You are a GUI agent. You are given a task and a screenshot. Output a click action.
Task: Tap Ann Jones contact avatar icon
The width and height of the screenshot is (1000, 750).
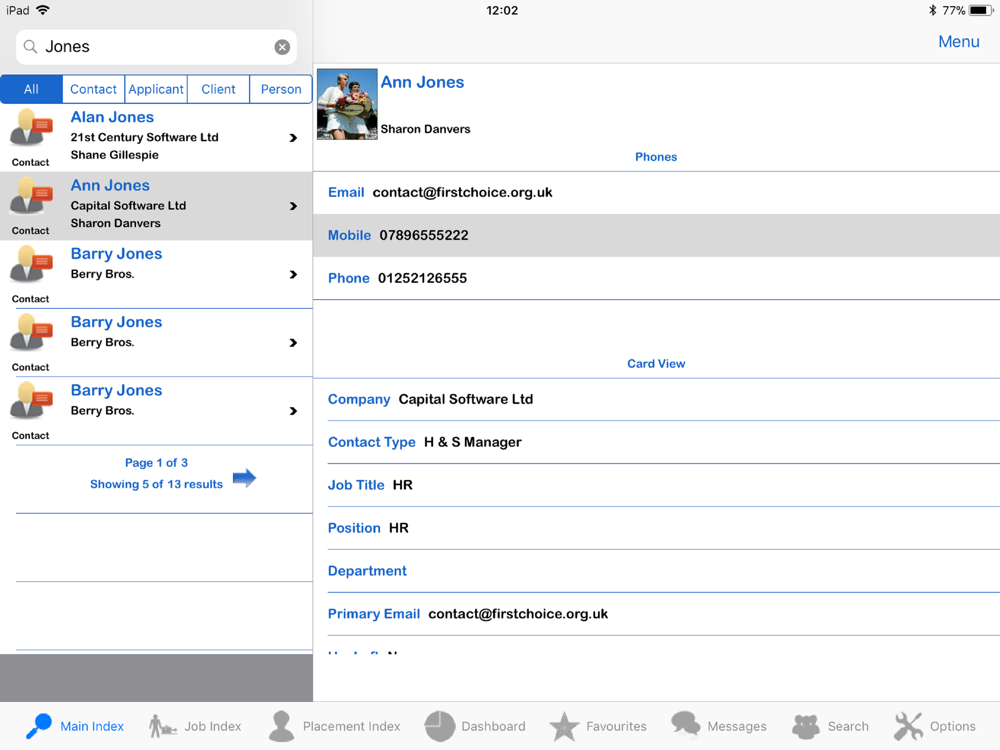[x=31, y=196]
